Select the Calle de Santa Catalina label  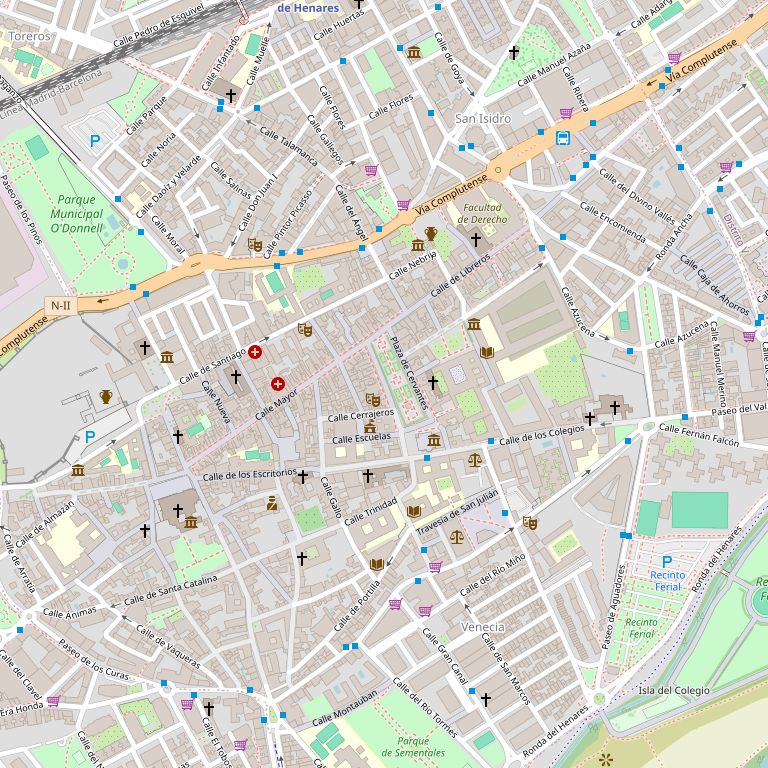click(x=170, y=591)
